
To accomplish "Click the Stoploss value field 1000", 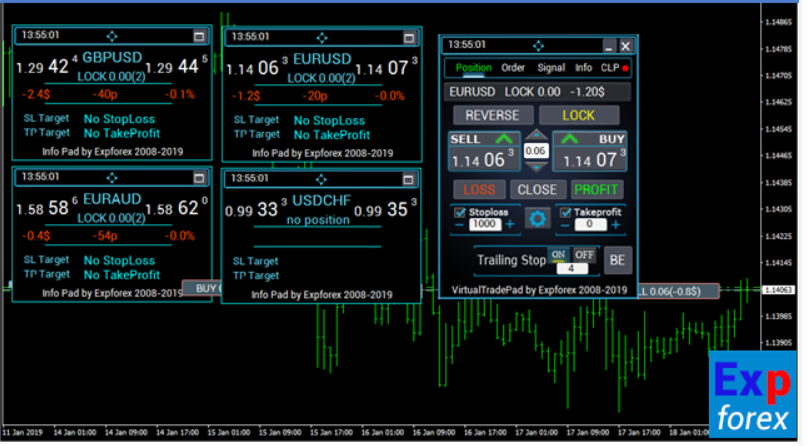I will 484,224.
